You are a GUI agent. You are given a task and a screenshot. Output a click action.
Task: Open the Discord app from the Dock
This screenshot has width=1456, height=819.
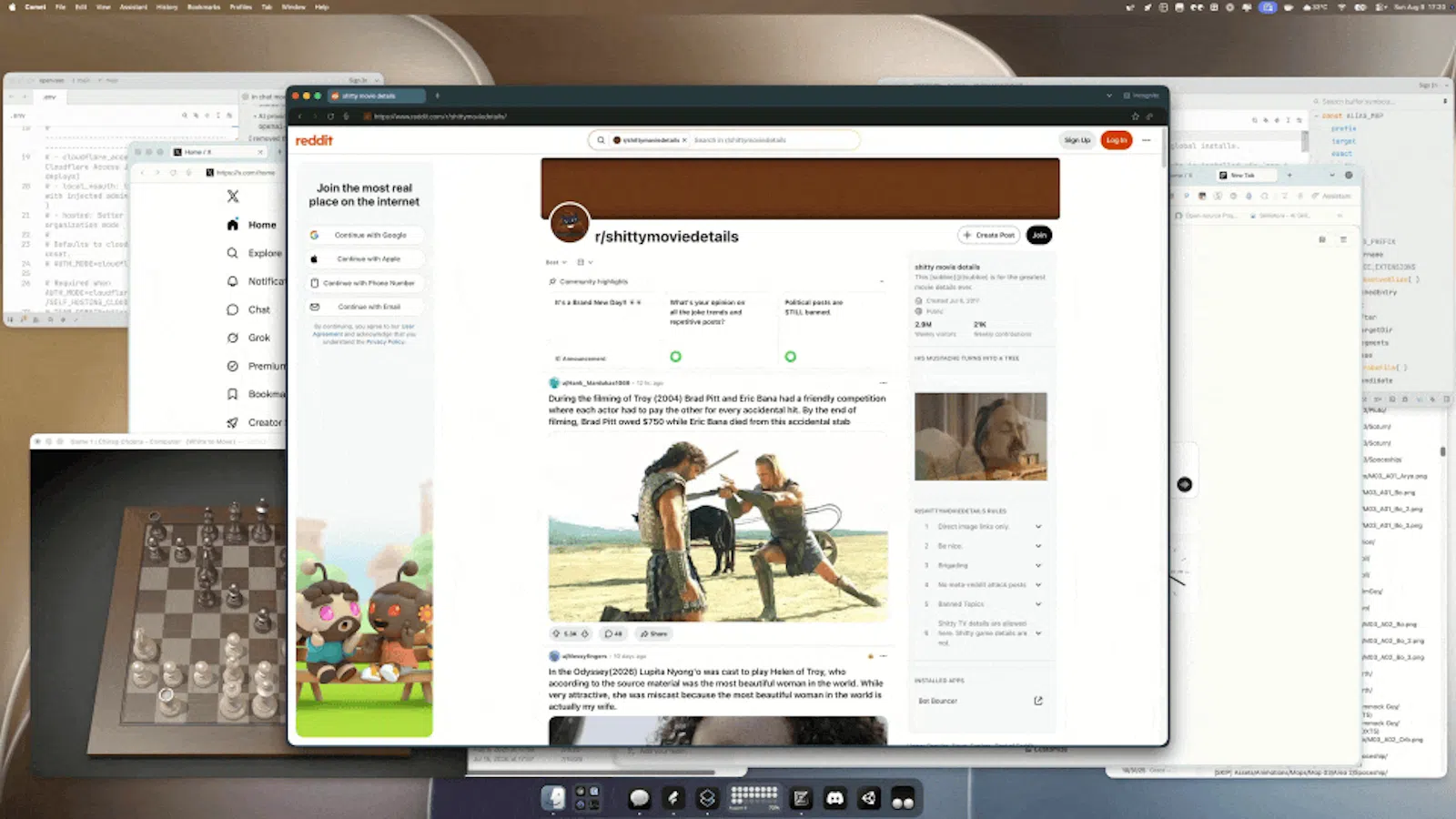pos(834,798)
